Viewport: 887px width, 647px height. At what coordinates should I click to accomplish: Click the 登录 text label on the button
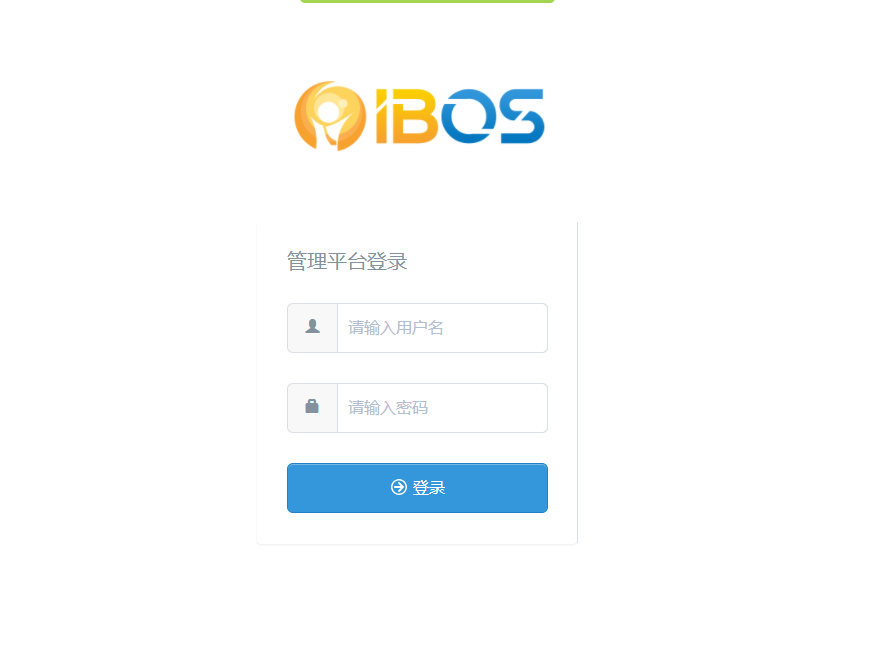pos(429,488)
